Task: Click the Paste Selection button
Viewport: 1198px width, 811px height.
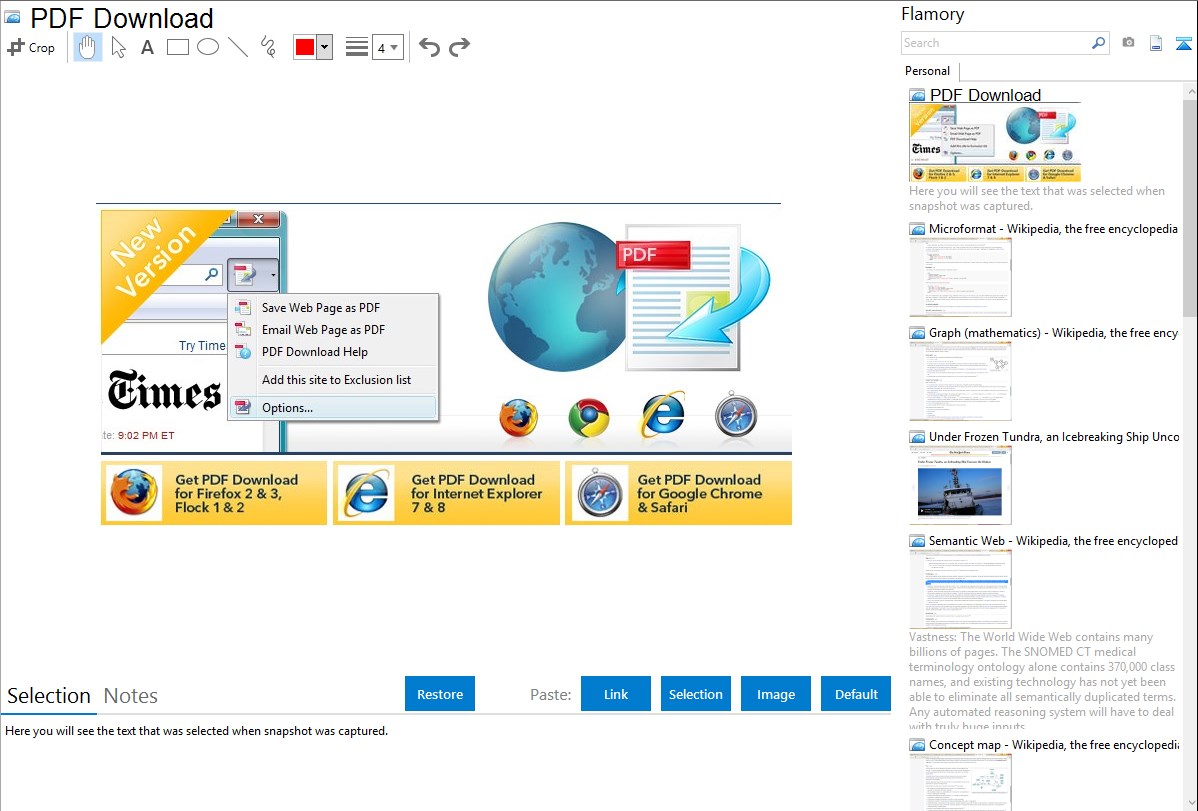Action: (695, 694)
